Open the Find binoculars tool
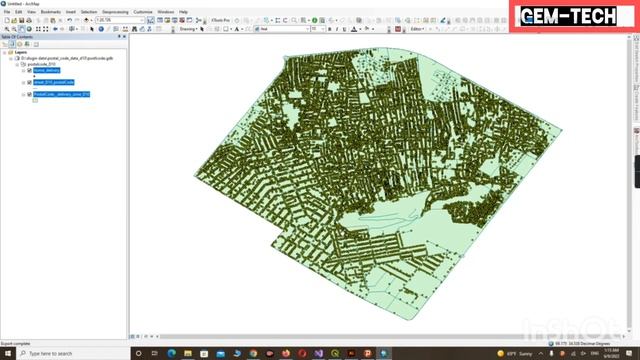The image size is (640, 360). click(x=134, y=29)
